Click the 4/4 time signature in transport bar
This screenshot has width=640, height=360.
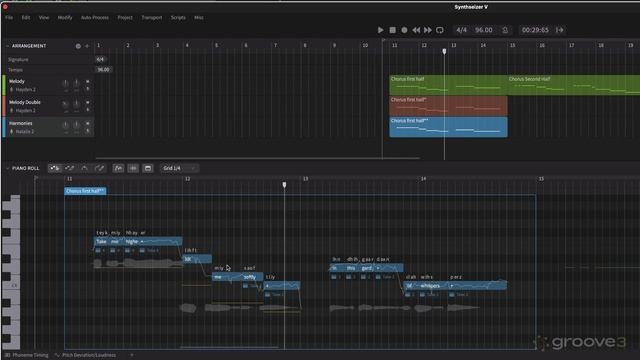(461, 30)
